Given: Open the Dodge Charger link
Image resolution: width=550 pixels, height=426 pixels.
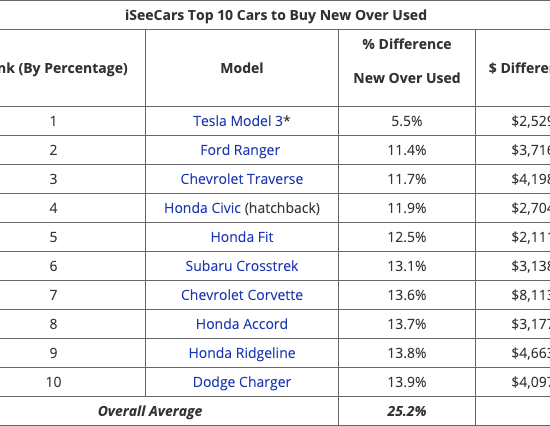Looking at the screenshot, I should pyautogui.click(x=242, y=382).
